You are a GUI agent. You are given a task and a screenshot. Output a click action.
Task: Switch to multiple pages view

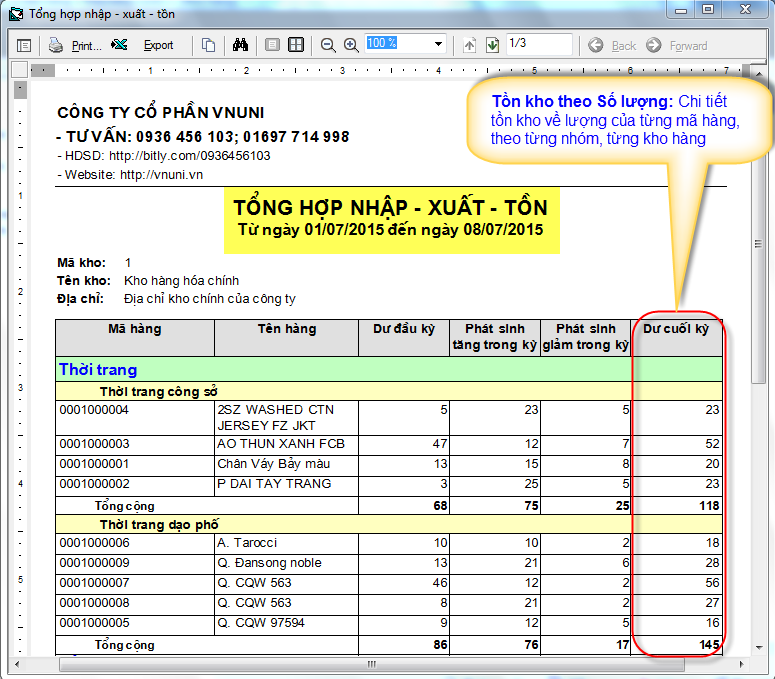[x=296, y=45]
